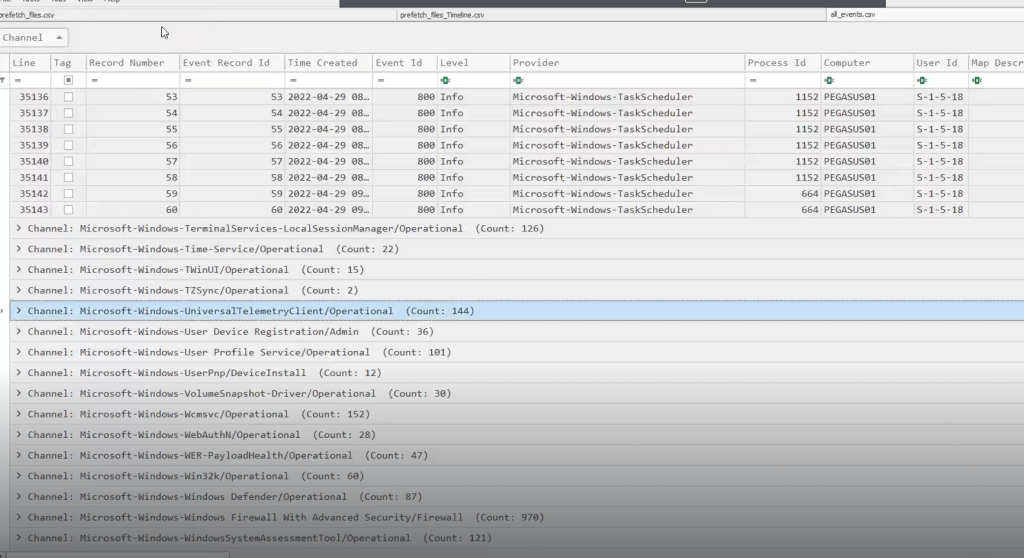Click the Process Id filter field
The width and height of the screenshot is (1024, 558).
(x=782, y=80)
